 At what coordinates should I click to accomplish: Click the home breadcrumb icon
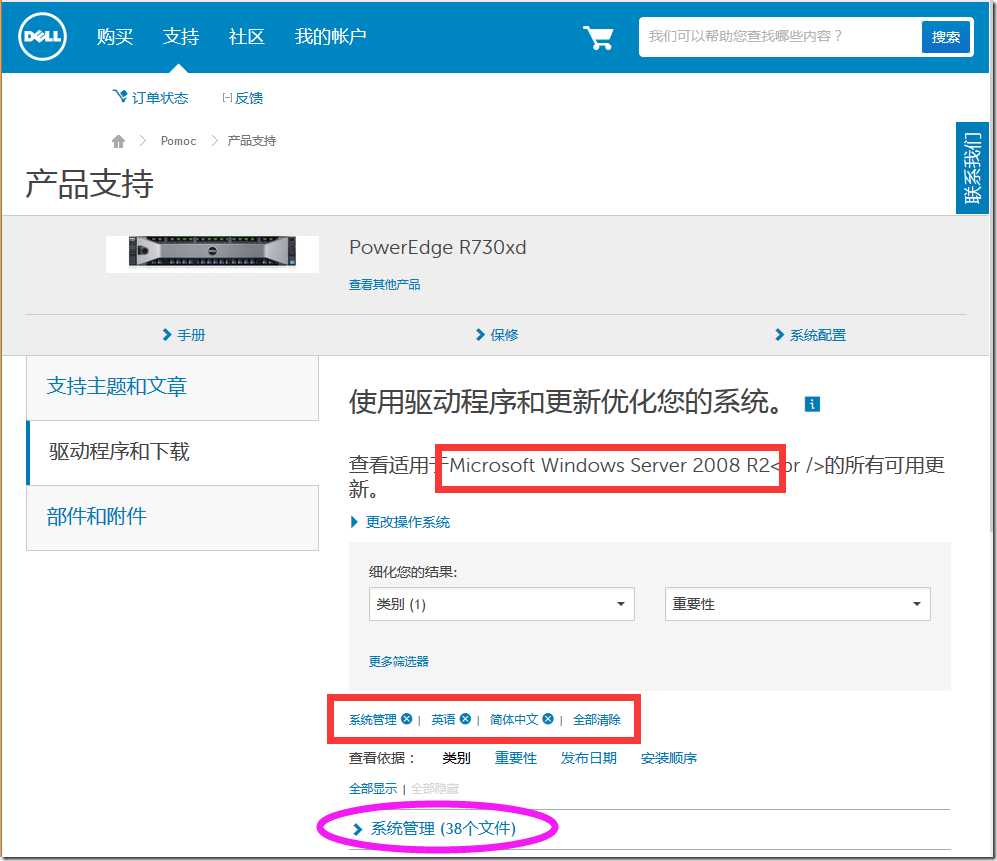pyautogui.click(x=118, y=141)
